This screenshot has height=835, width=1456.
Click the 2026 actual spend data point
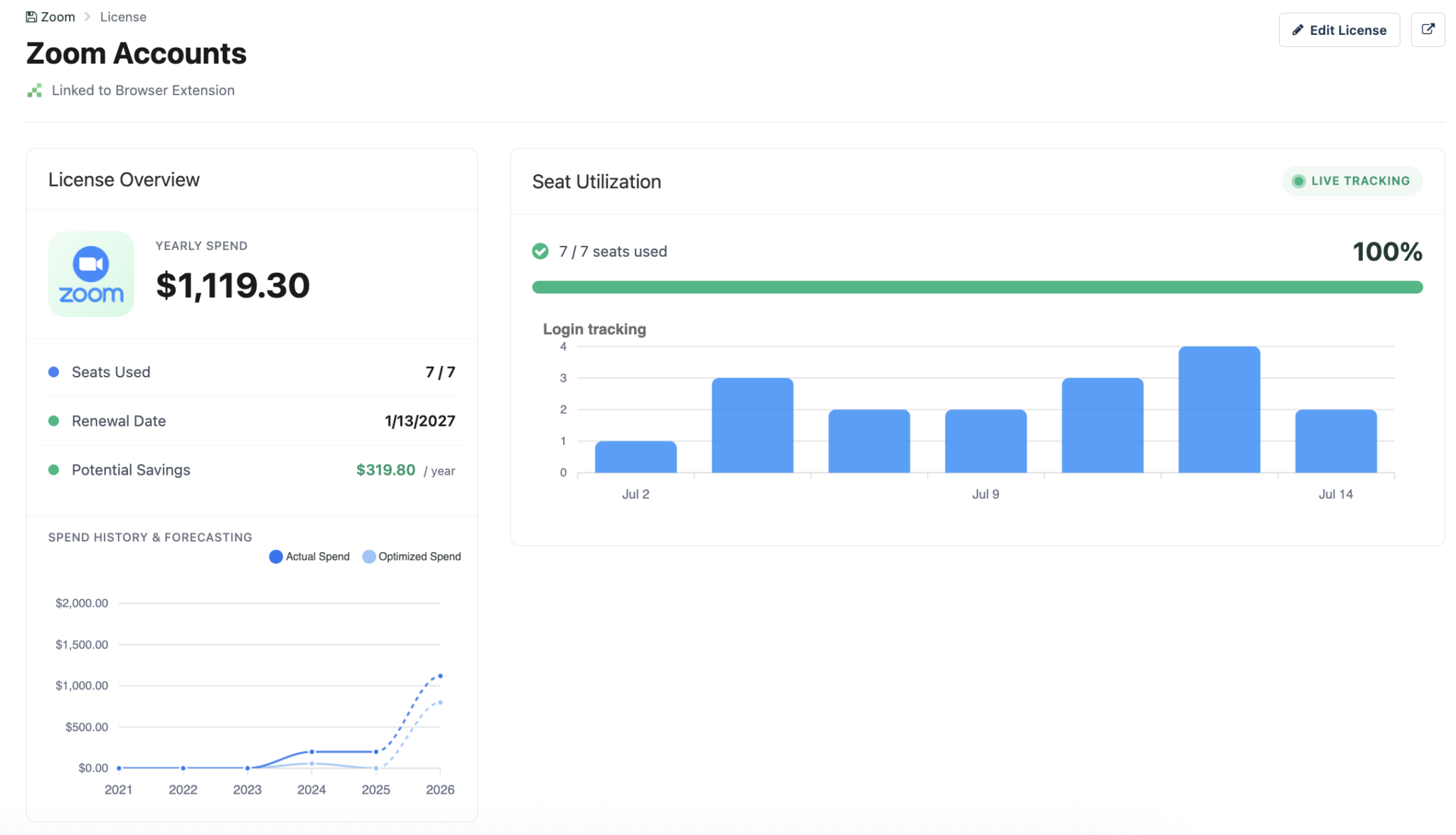tap(440, 676)
